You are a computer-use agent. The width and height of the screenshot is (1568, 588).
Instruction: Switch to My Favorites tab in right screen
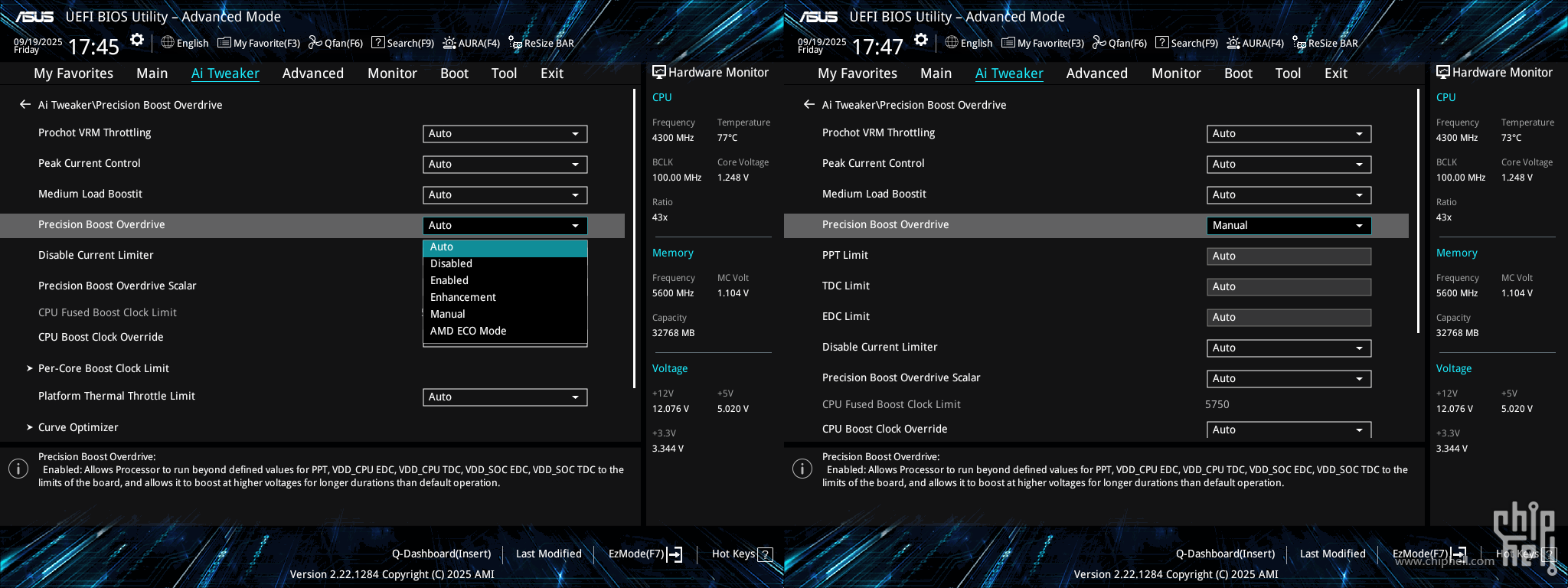pyautogui.click(x=857, y=73)
